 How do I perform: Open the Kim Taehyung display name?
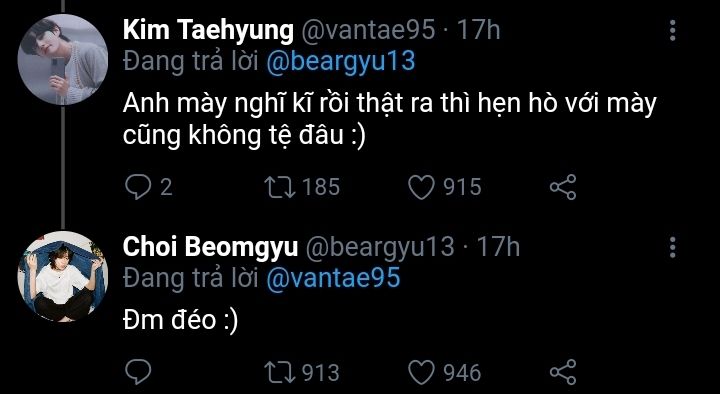pos(208,31)
